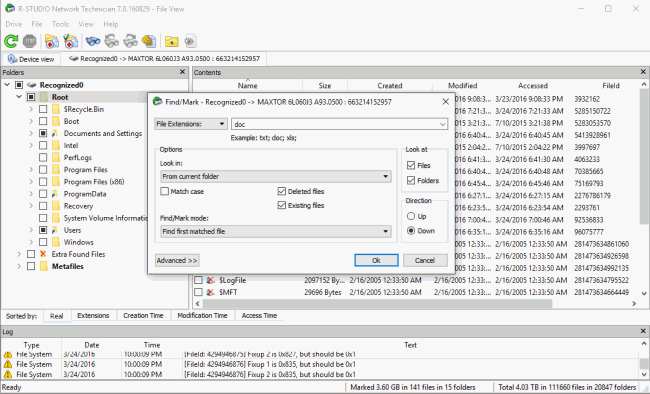Close the Contents panel with its X
The width and height of the screenshot is (650, 394).
[x=643, y=72]
